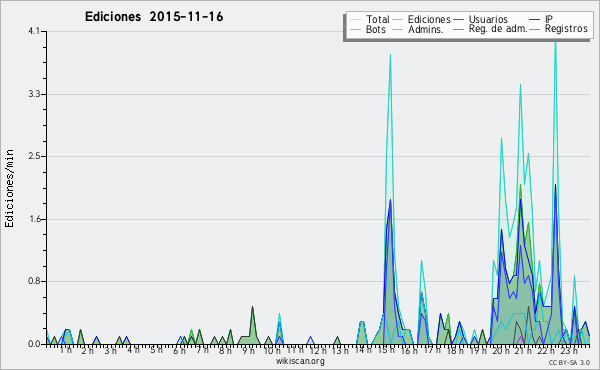The width and height of the screenshot is (600, 370).
Task: Click the 'Admins.' legend label
Action: pyautogui.click(x=426, y=29)
